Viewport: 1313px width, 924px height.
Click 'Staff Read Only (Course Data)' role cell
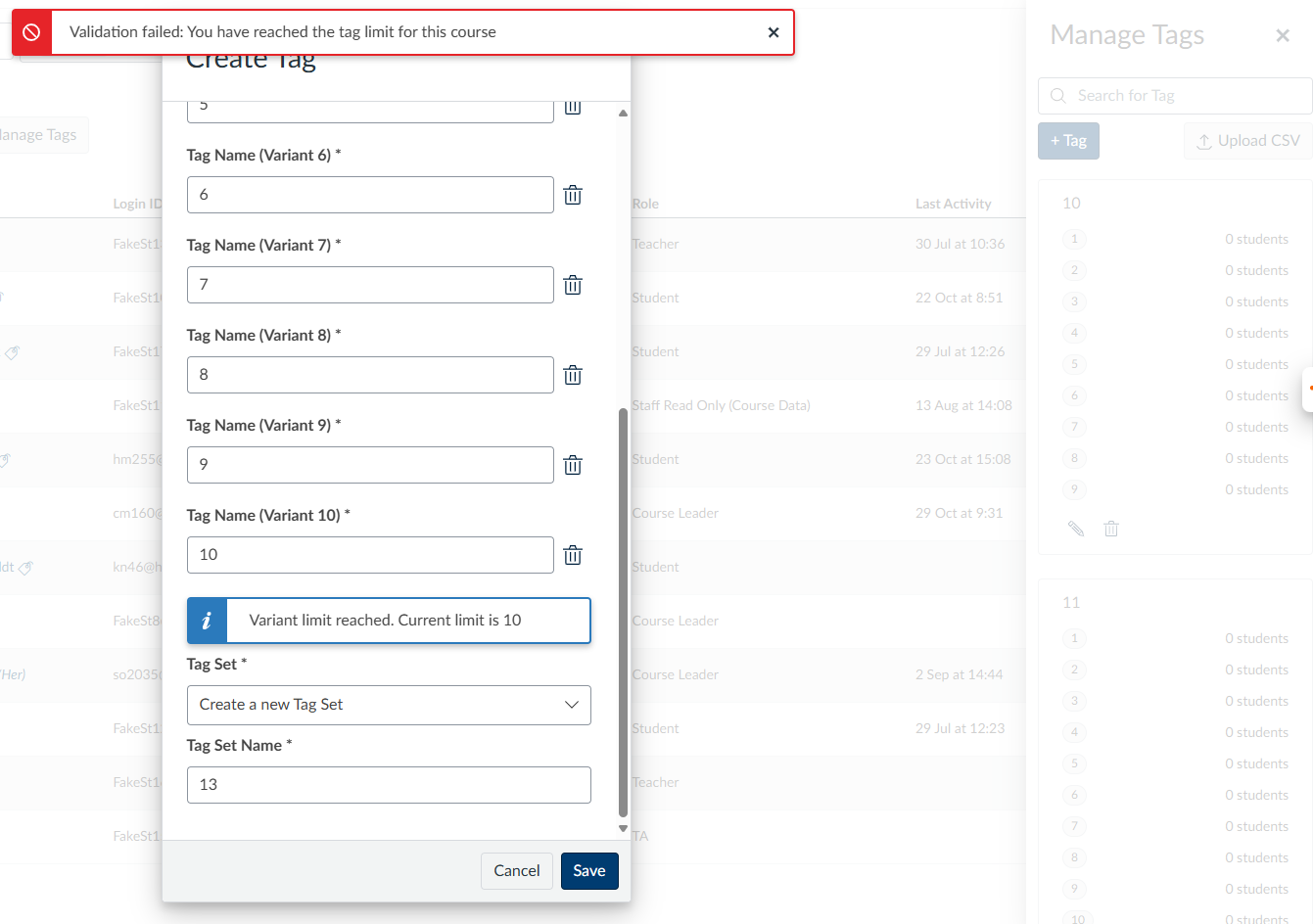coord(721,405)
